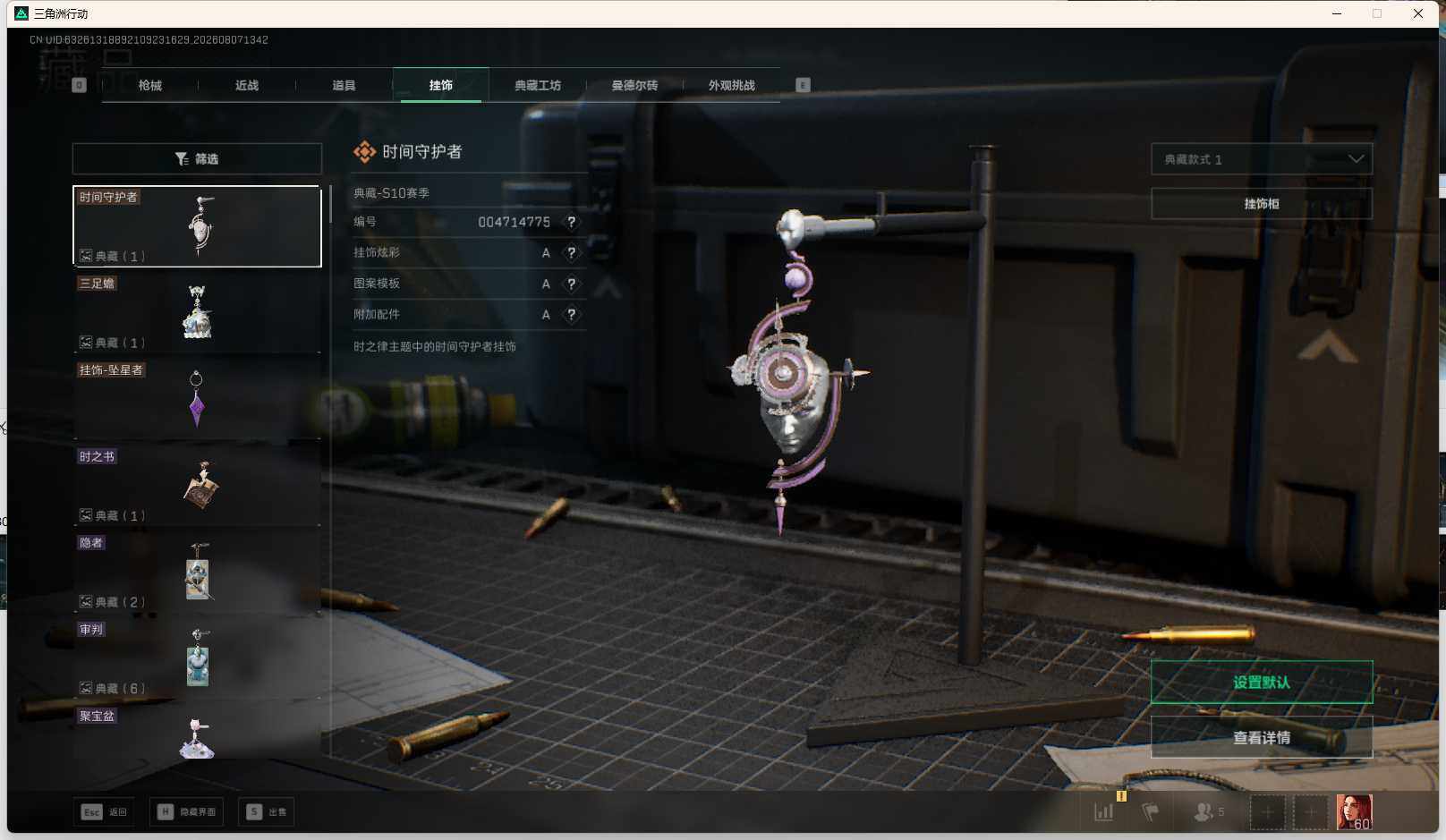Open the statistics bar chart icon
The image size is (1446, 840).
pyautogui.click(x=1104, y=812)
